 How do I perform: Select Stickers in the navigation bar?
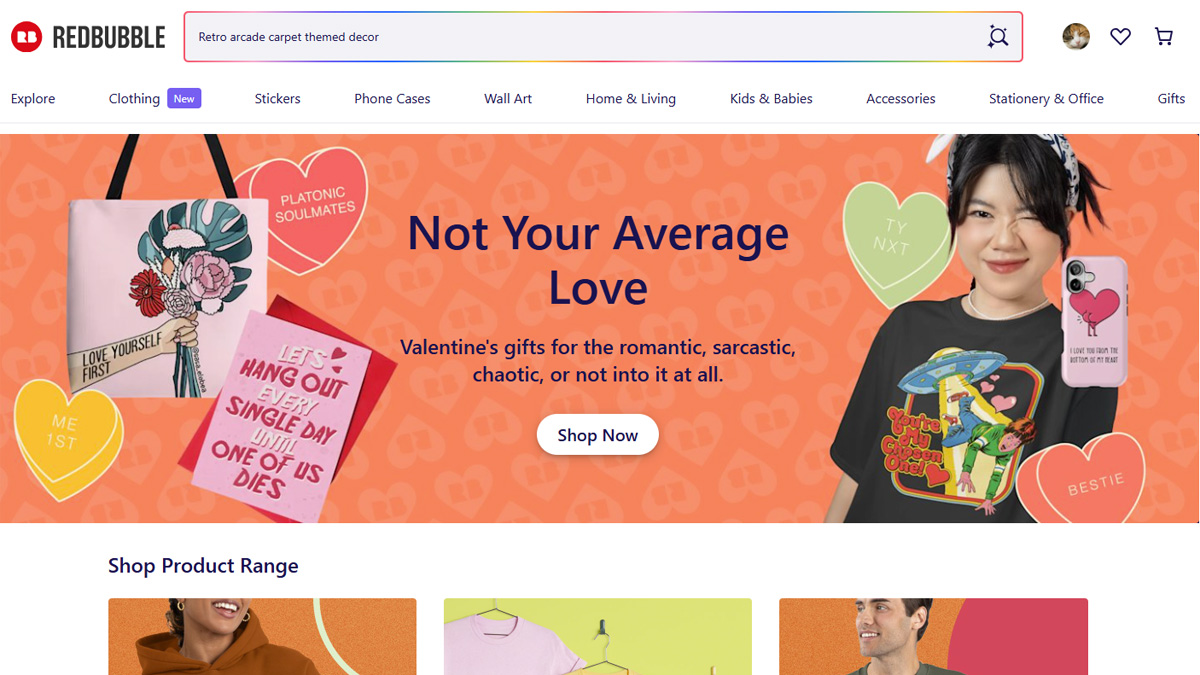tap(277, 99)
